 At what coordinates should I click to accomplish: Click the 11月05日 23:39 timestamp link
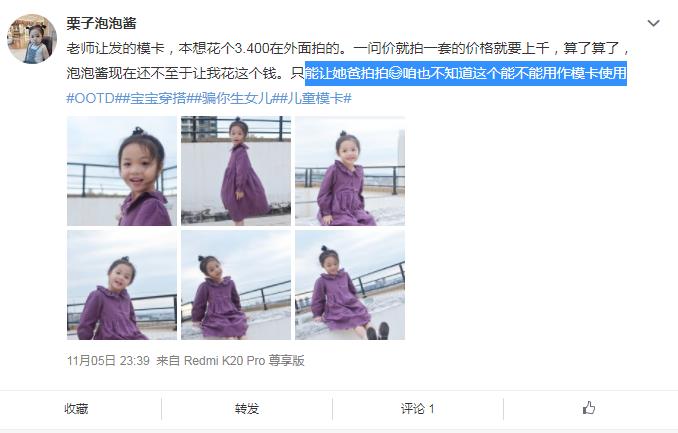coord(108,360)
